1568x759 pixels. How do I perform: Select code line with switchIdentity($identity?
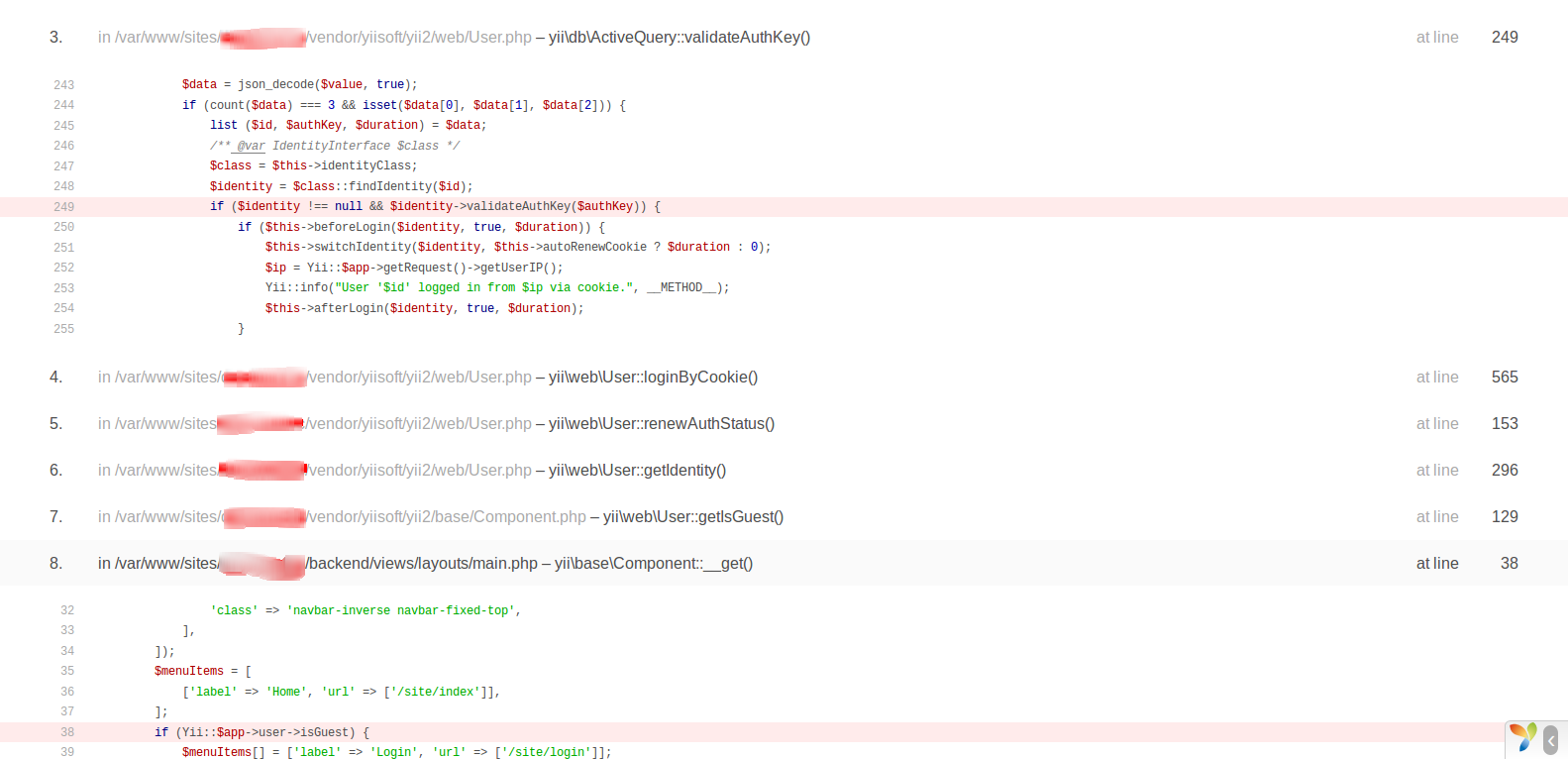517,248
